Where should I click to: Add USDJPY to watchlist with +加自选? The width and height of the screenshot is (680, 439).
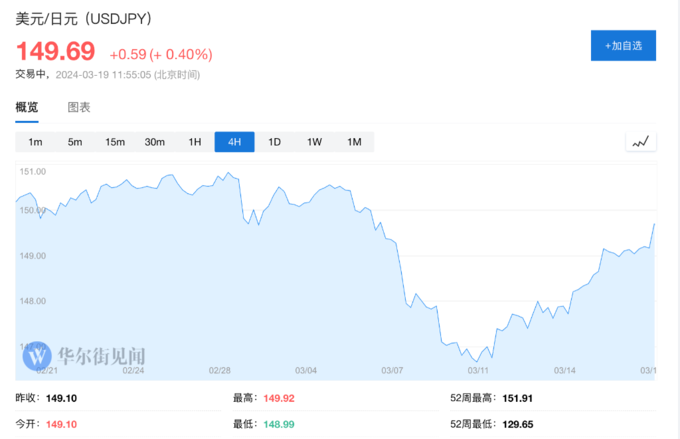[x=623, y=46]
